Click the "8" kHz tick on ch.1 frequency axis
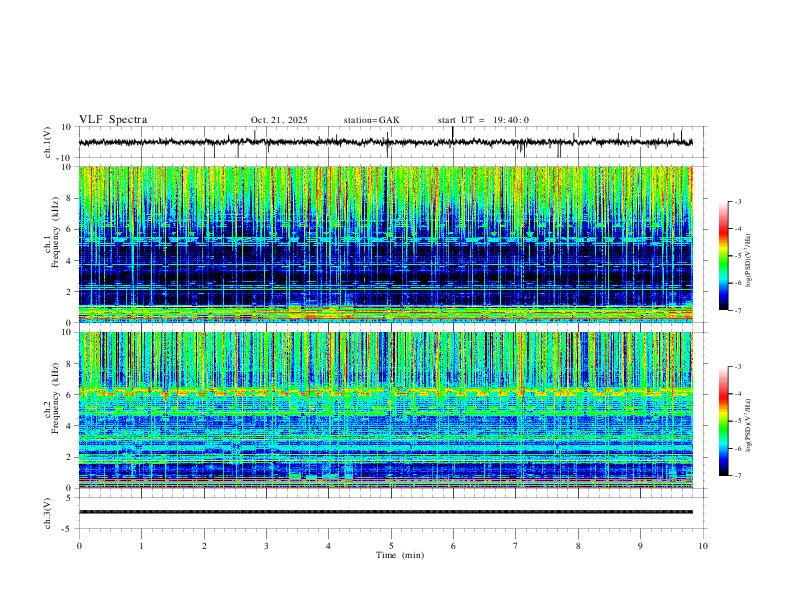The image size is (792, 612). (70, 198)
